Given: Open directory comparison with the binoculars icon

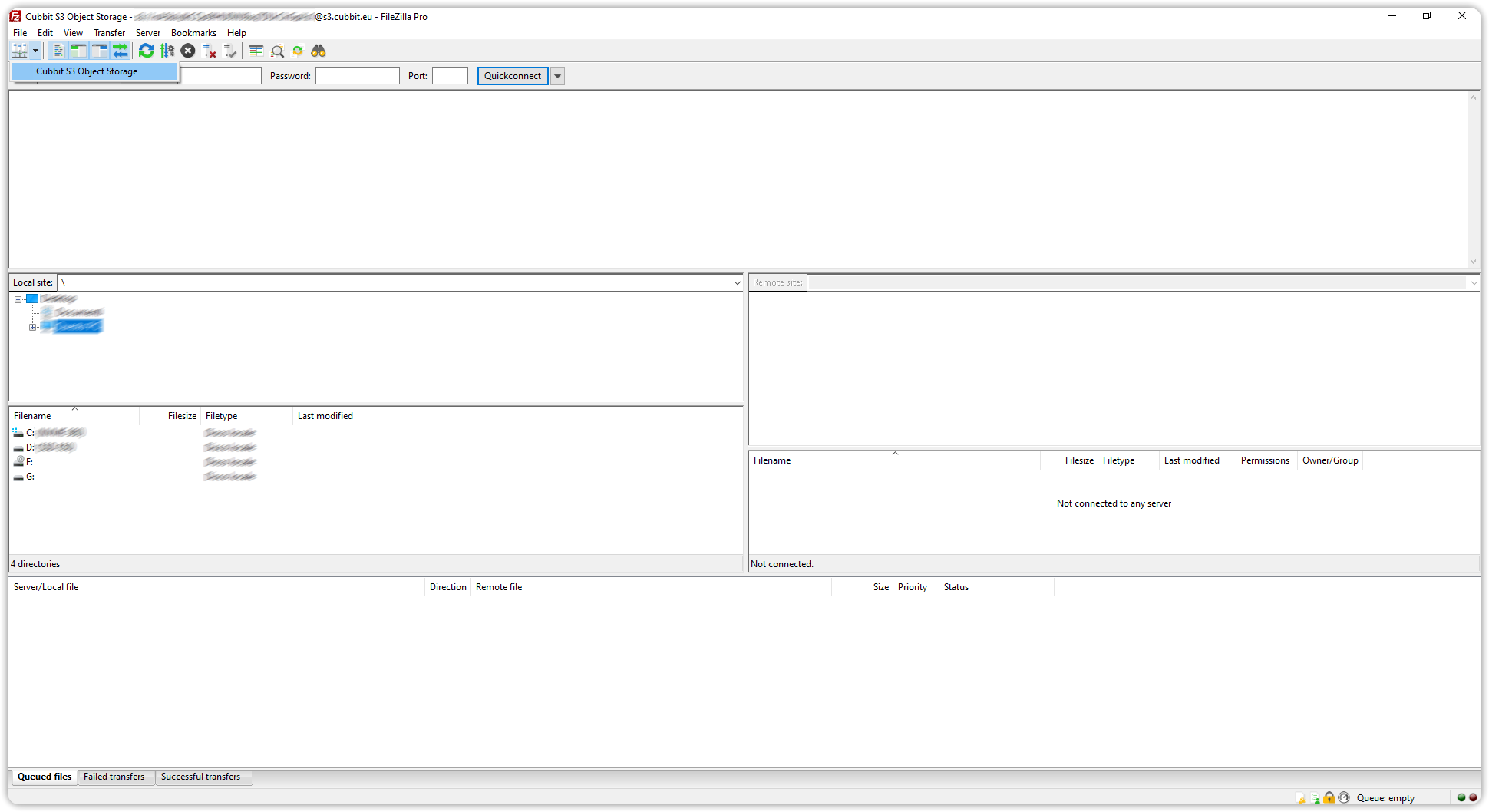Looking at the screenshot, I should pos(319,51).
